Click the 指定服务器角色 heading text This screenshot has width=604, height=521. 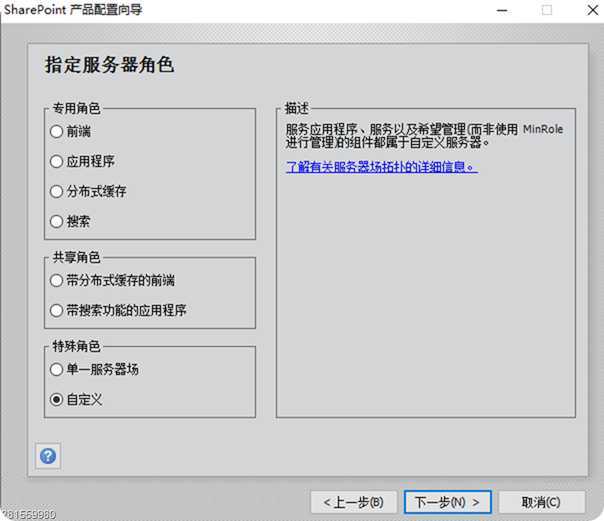(110, 65)
